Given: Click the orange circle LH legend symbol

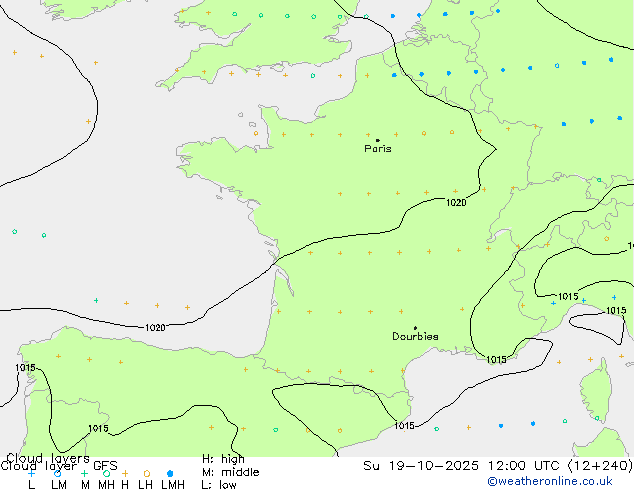Looking at the screenshot, I should click(147, 473).
